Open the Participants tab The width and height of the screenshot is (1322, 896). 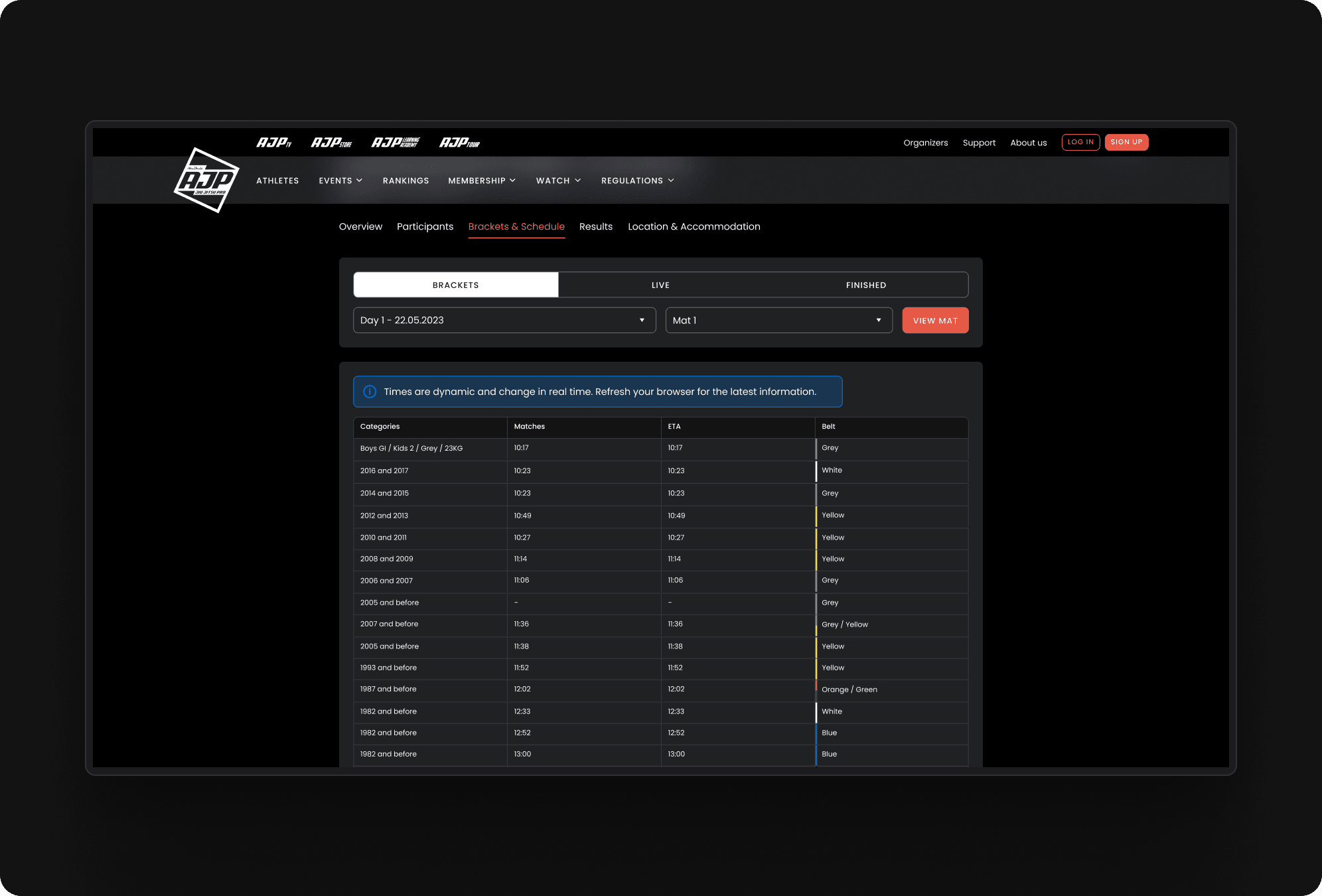[425, 226]
